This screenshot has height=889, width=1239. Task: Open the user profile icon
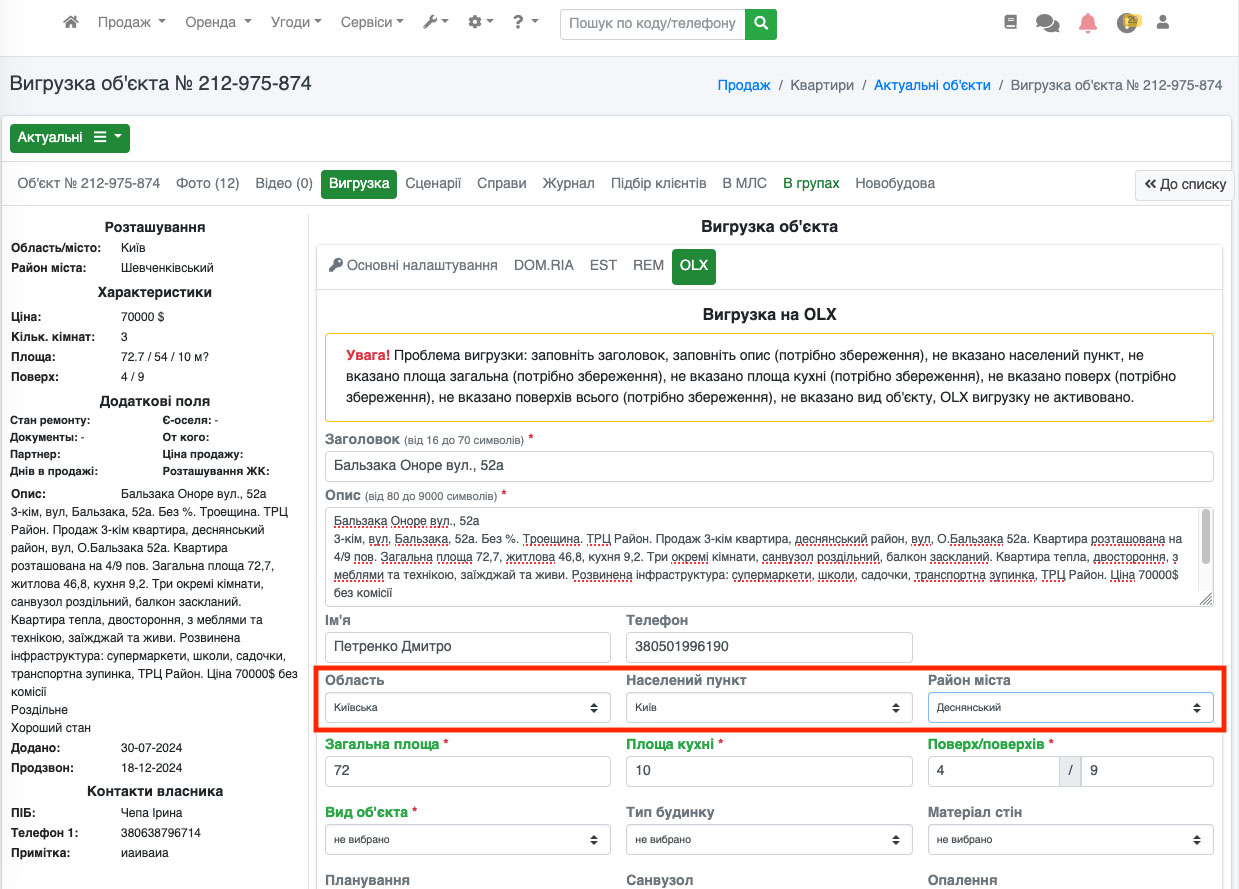tap(1162, 23)
